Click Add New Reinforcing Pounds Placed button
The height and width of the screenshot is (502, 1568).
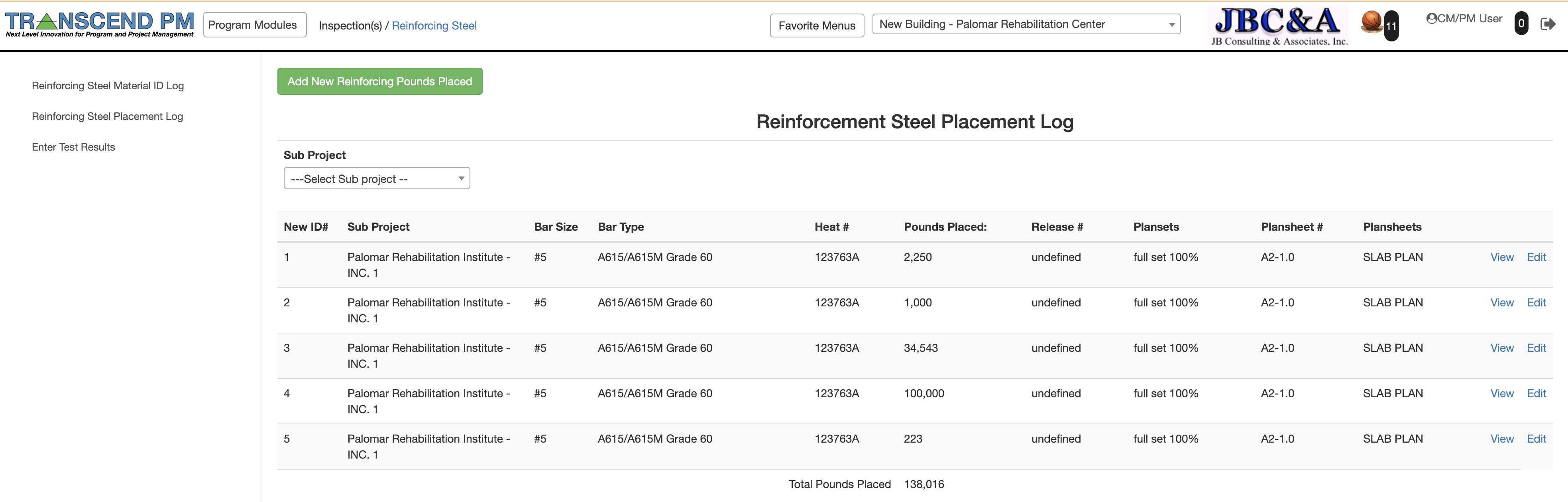[x=380, y=82]
